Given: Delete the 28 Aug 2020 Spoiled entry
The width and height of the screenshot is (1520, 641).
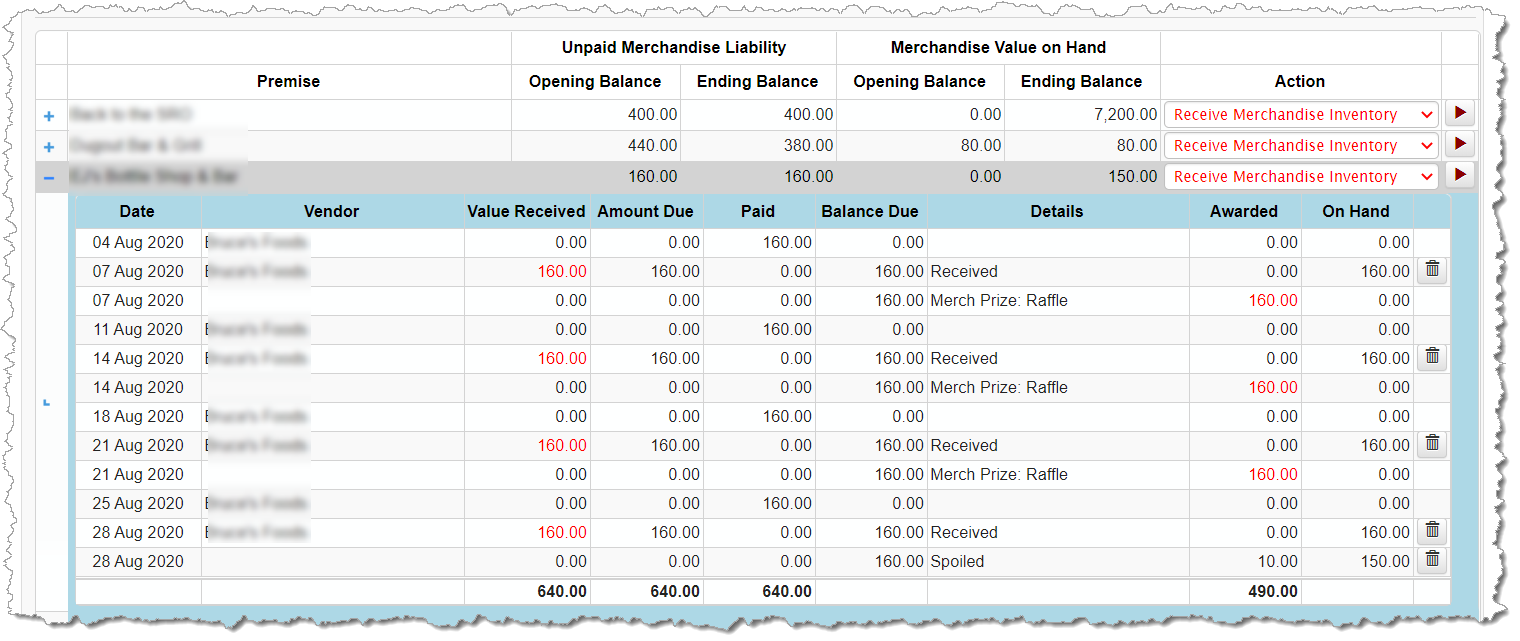Looking at the screenshot, I should pyautogui.click(x=1432, y=560).
